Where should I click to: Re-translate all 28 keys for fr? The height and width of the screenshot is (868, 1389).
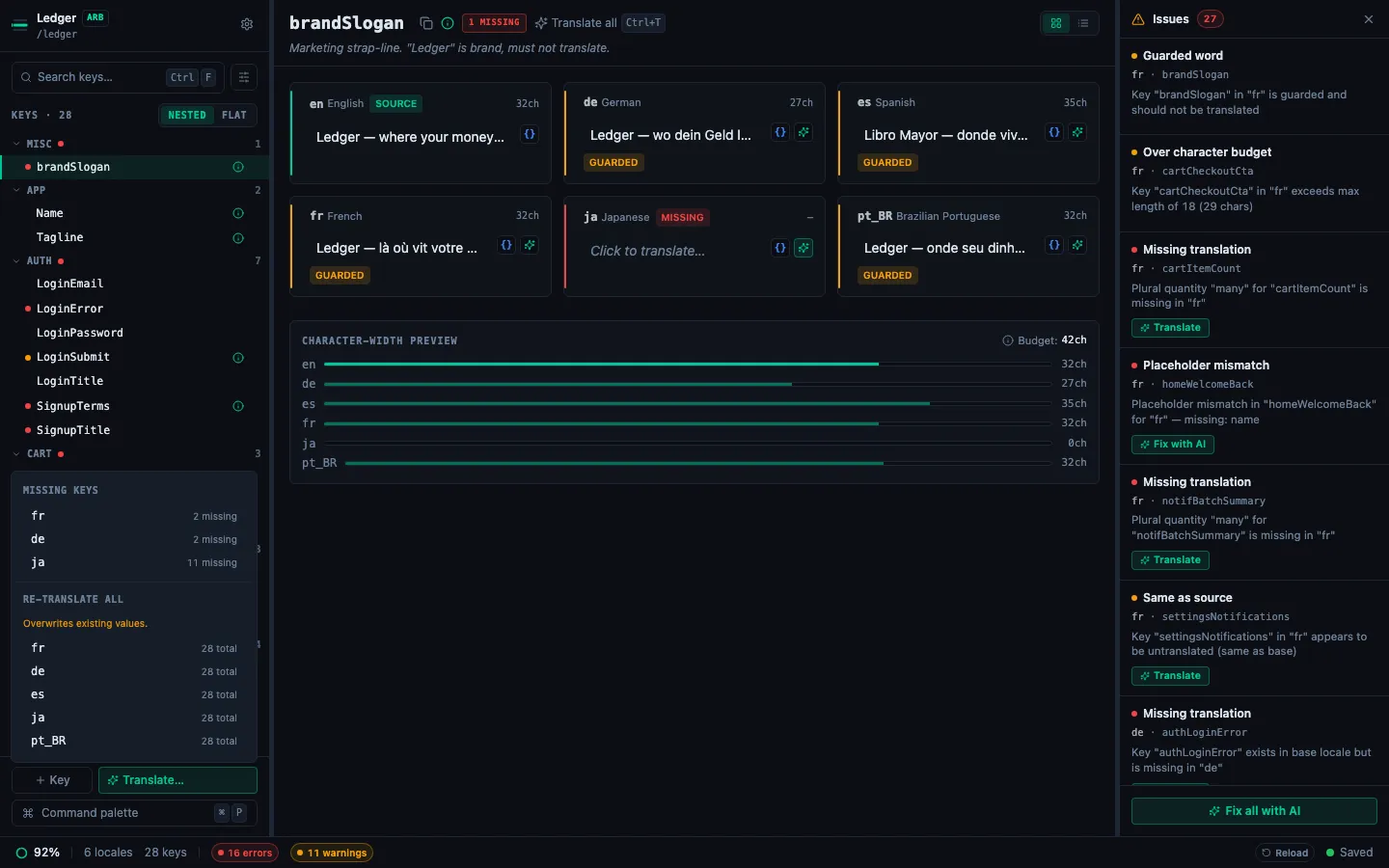point(134,648)
